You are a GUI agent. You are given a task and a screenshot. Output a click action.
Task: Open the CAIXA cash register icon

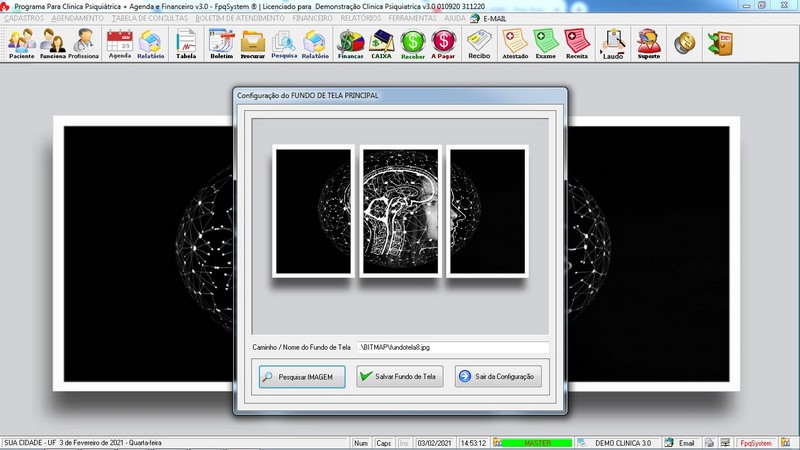(382, 44)
